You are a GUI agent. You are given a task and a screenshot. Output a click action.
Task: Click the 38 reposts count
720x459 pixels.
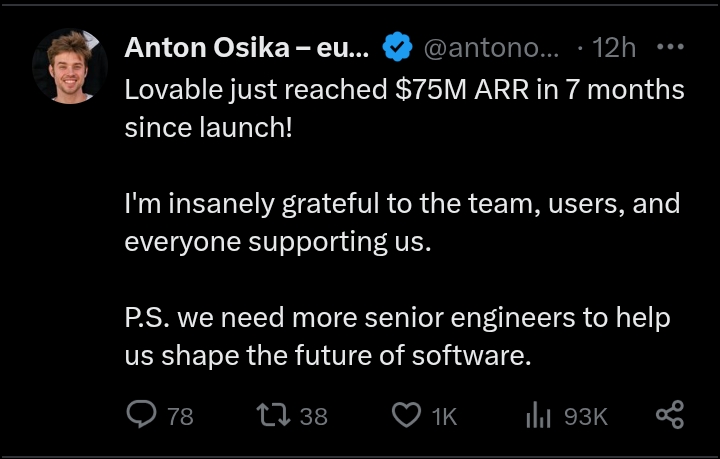[314, 416]
